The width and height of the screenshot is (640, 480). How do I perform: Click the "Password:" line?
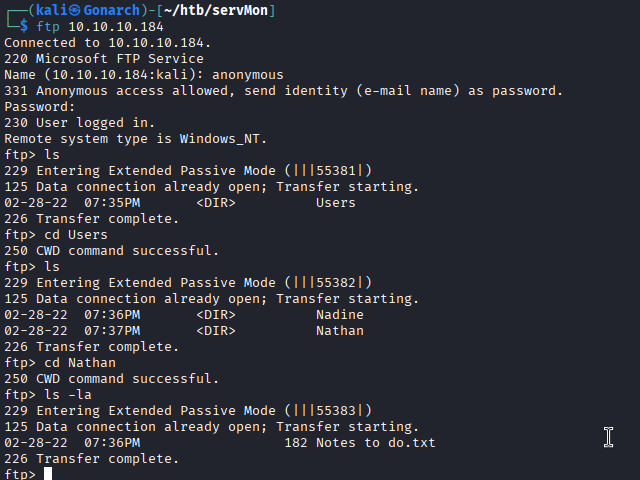coord(40,106)
